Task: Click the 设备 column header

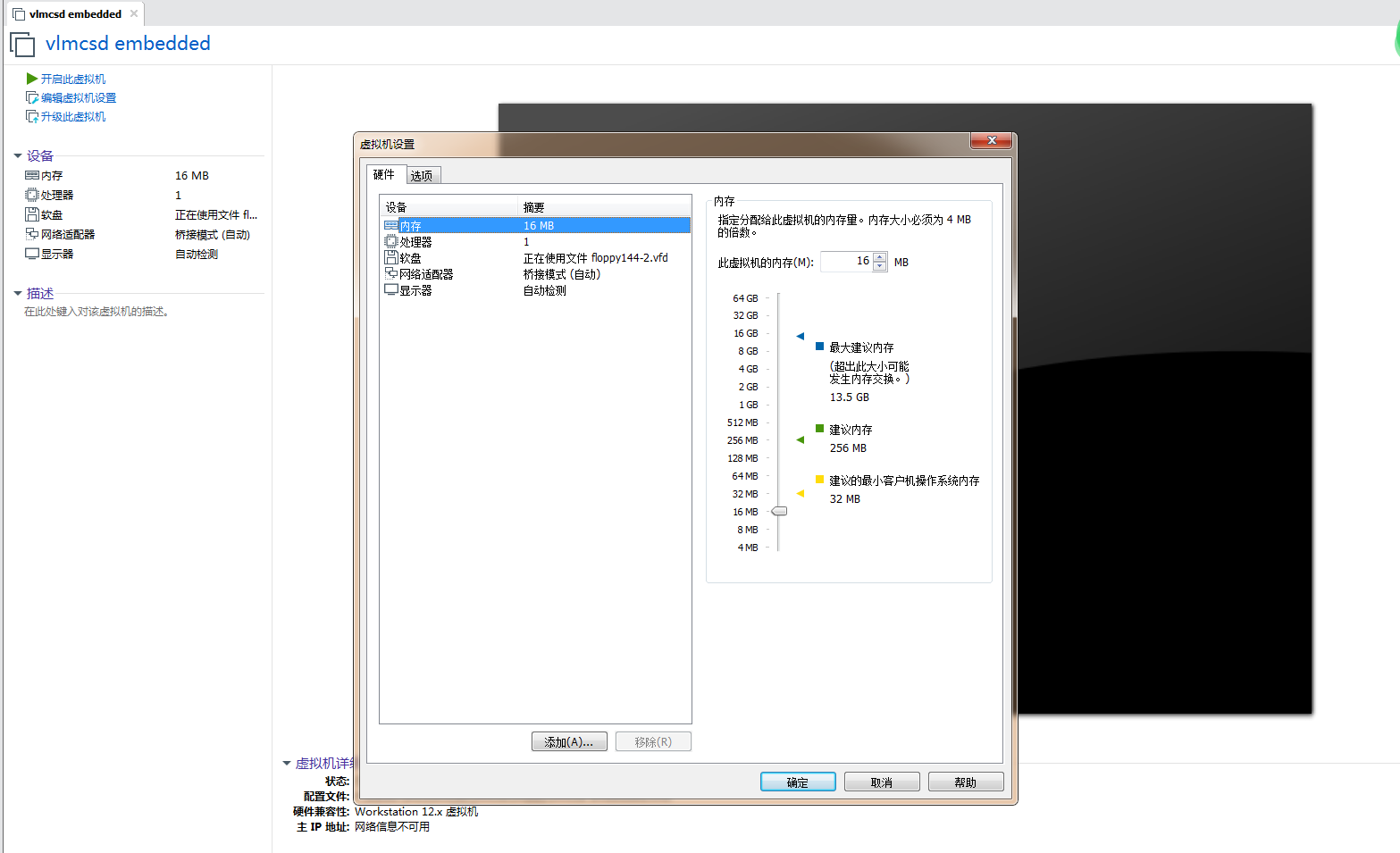Action: 449,206
